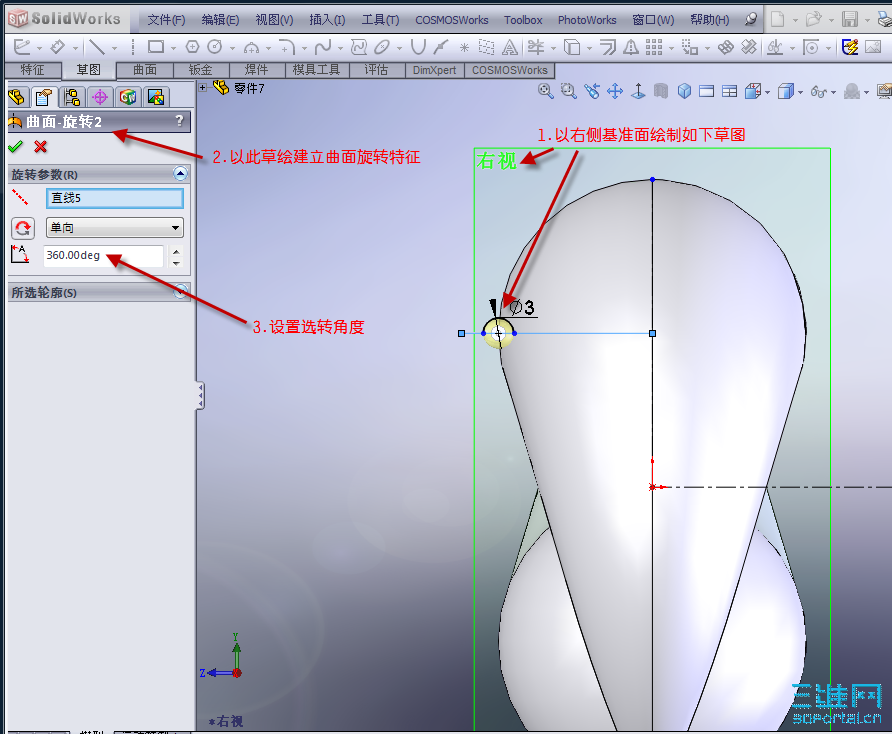Screen dimensions: 892x734
Task: Select the Parabola sketch tool
Action: [x=418, y=47]
